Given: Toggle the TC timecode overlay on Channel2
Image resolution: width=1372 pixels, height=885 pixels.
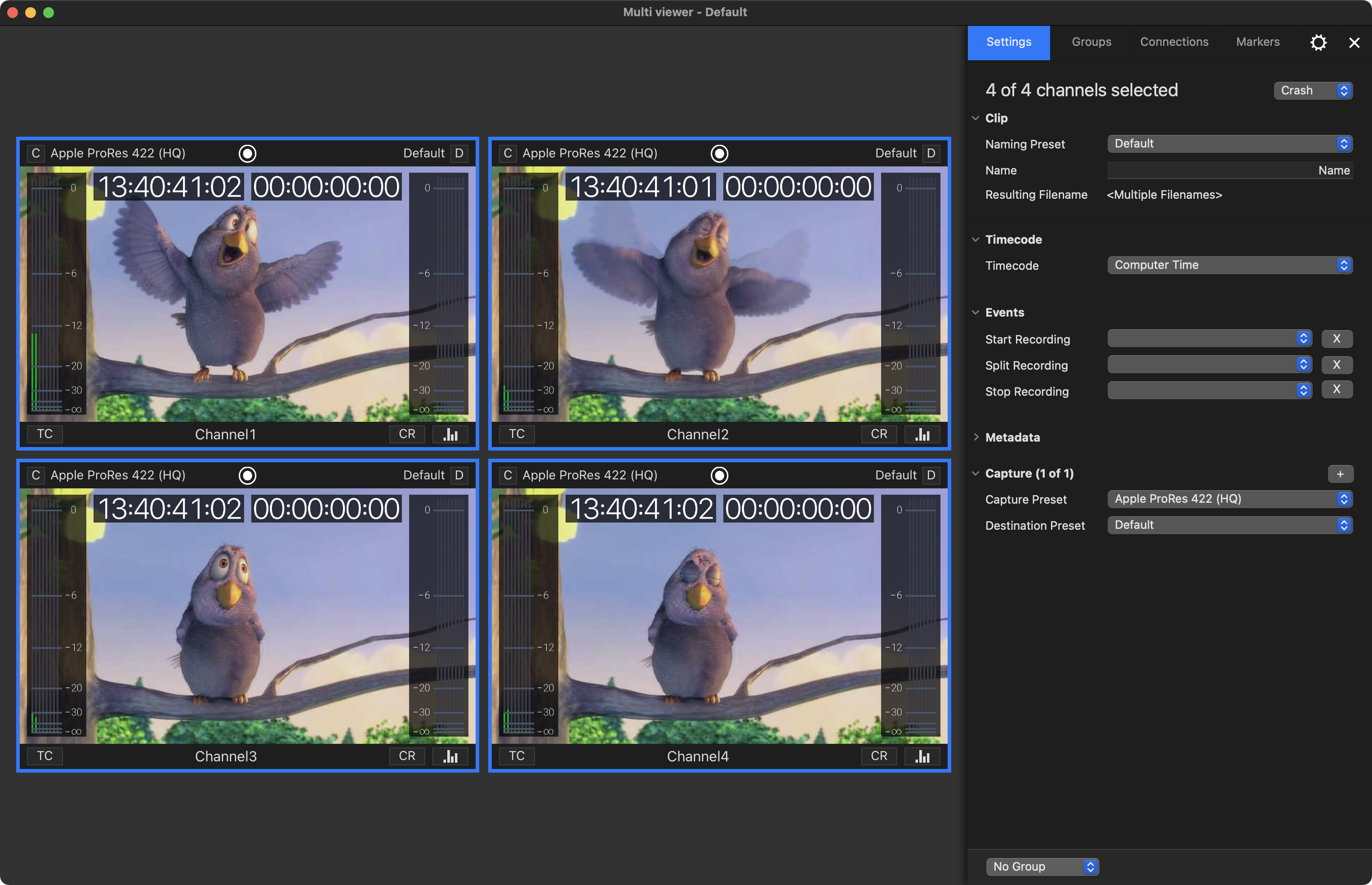Looking at the screenshot, I should [x=517, y=434].
